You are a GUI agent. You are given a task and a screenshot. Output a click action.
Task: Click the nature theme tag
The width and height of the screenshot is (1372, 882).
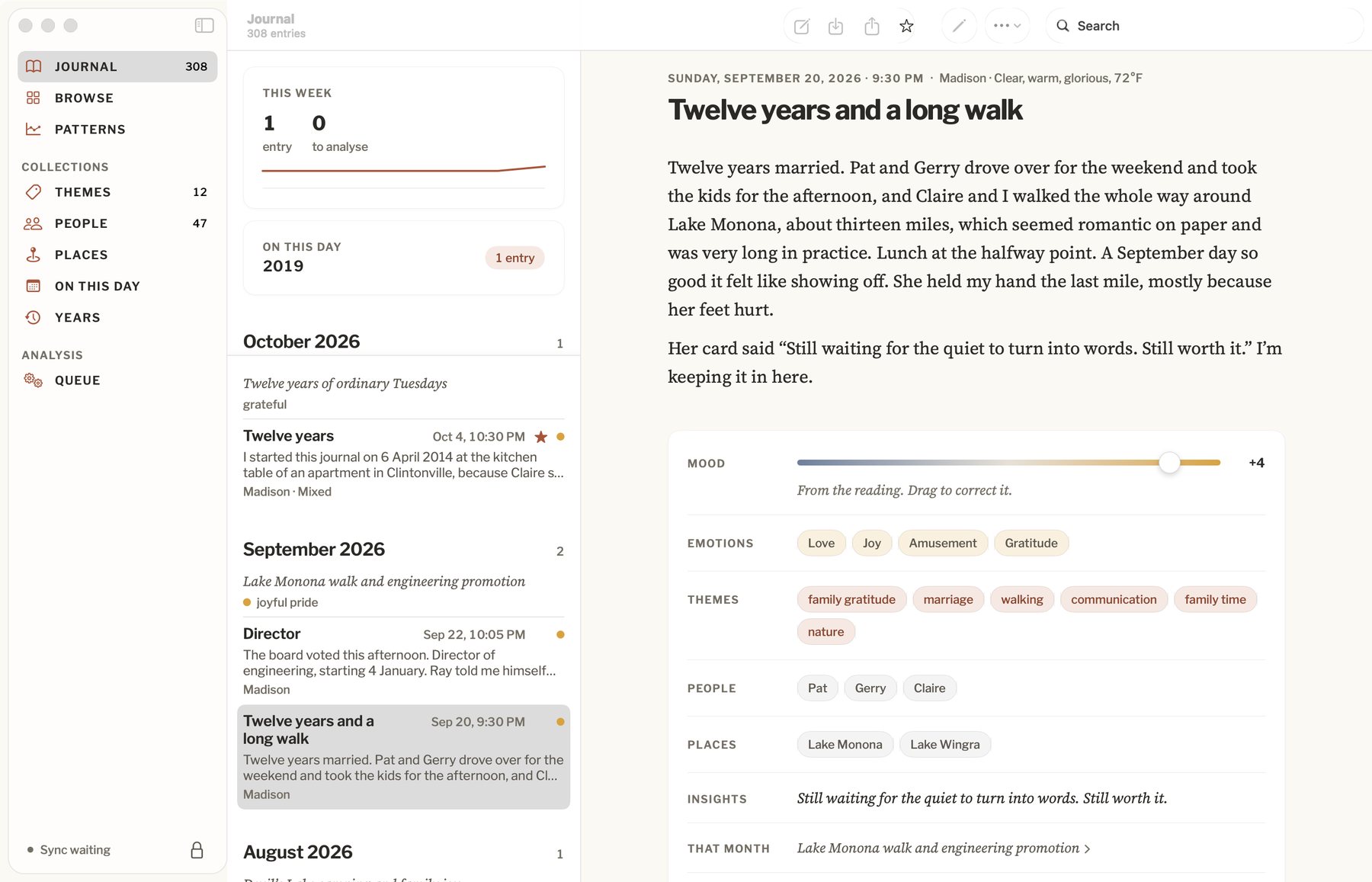click(x=825, y=631)
